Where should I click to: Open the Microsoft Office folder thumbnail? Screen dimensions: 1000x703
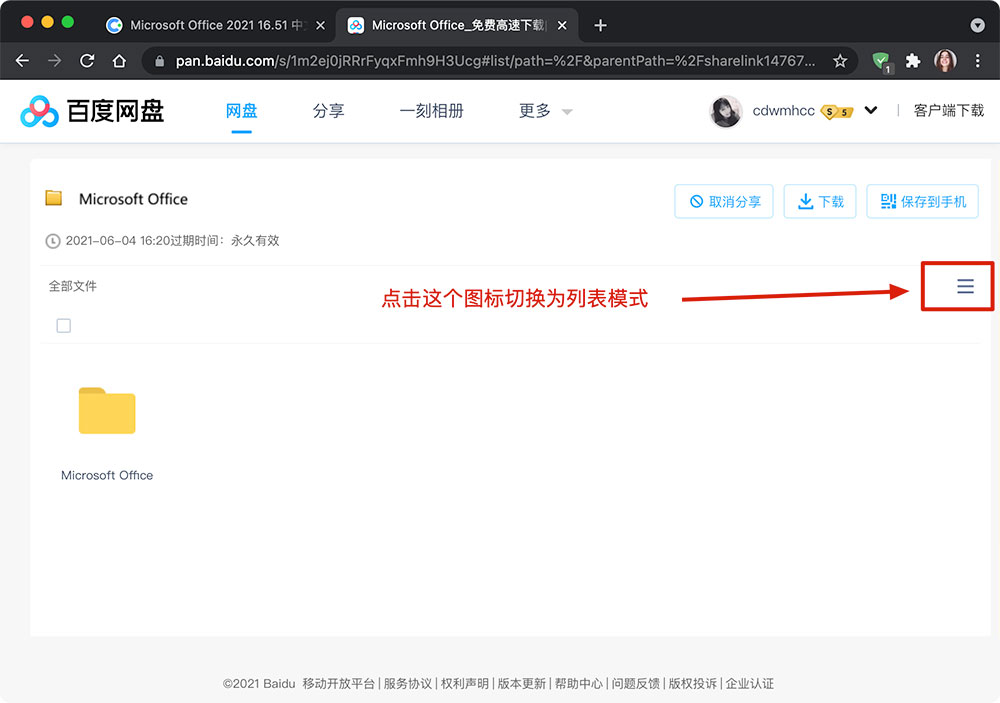pyautogui.click(x=107, y=411)
